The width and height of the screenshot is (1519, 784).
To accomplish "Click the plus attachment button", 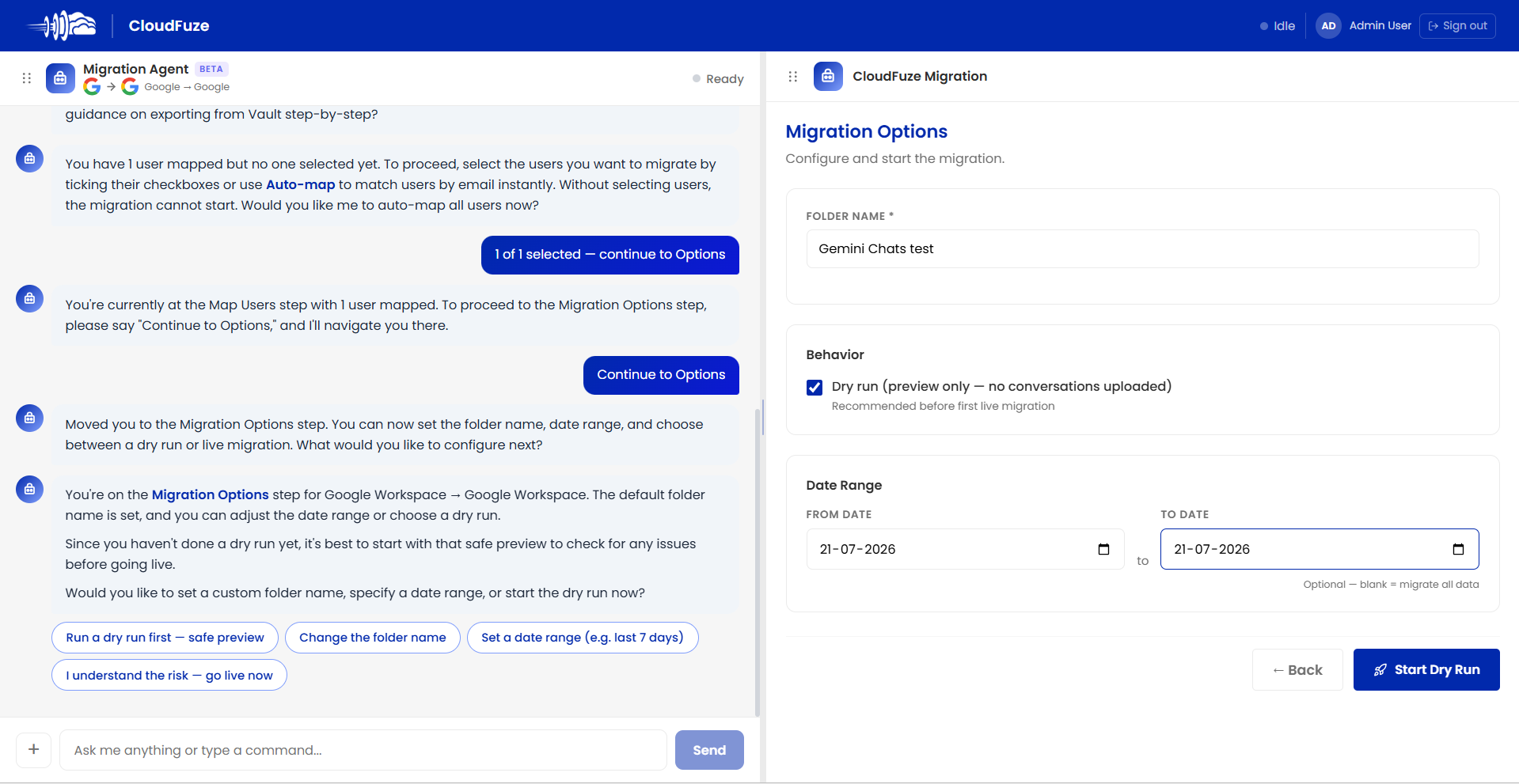I will [x=34, y=749].
